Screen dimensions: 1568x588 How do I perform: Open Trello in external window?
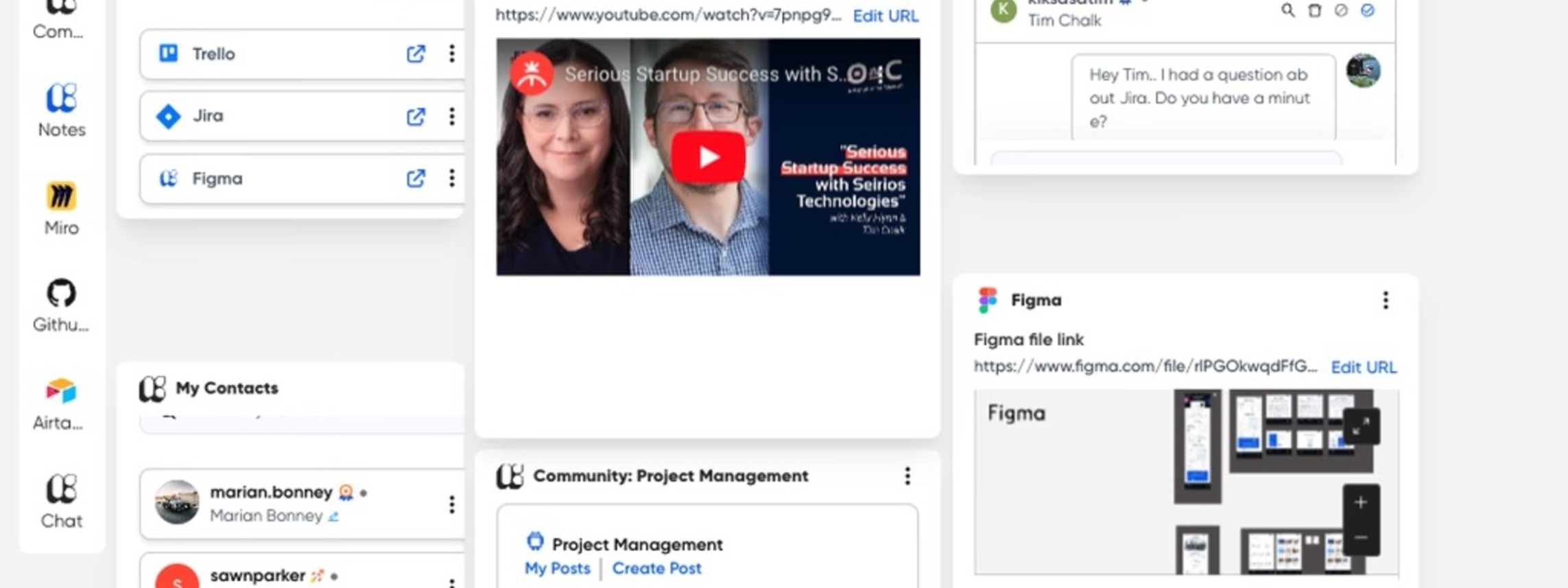pos(416,54)
